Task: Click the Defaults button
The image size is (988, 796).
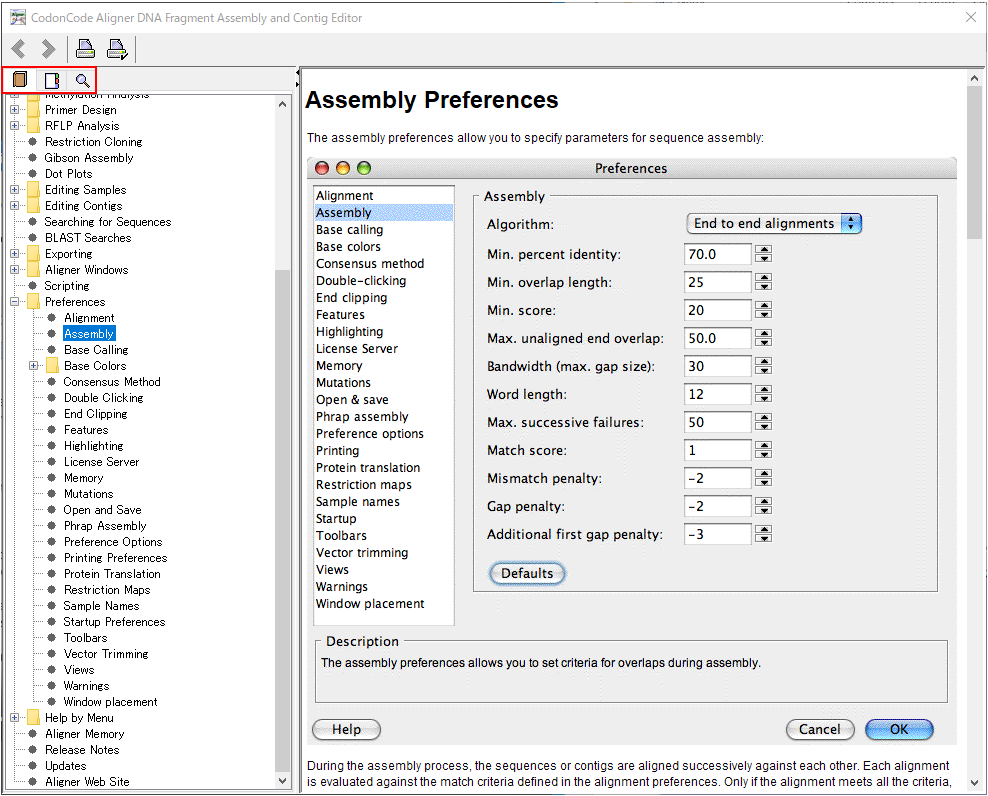Action: (x=527, y=573)
